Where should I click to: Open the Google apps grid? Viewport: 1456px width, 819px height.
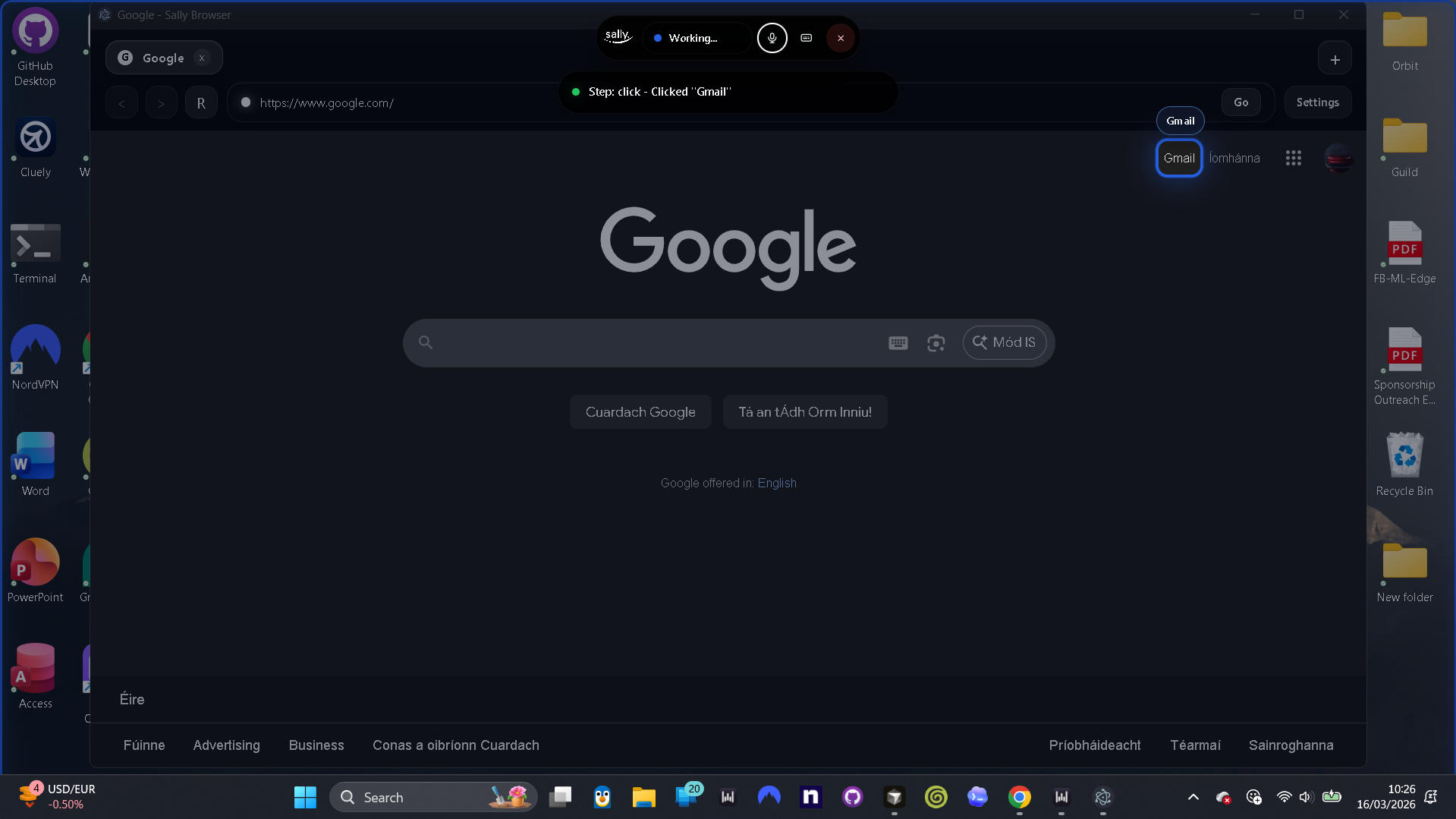click(x=1294, y=158)
